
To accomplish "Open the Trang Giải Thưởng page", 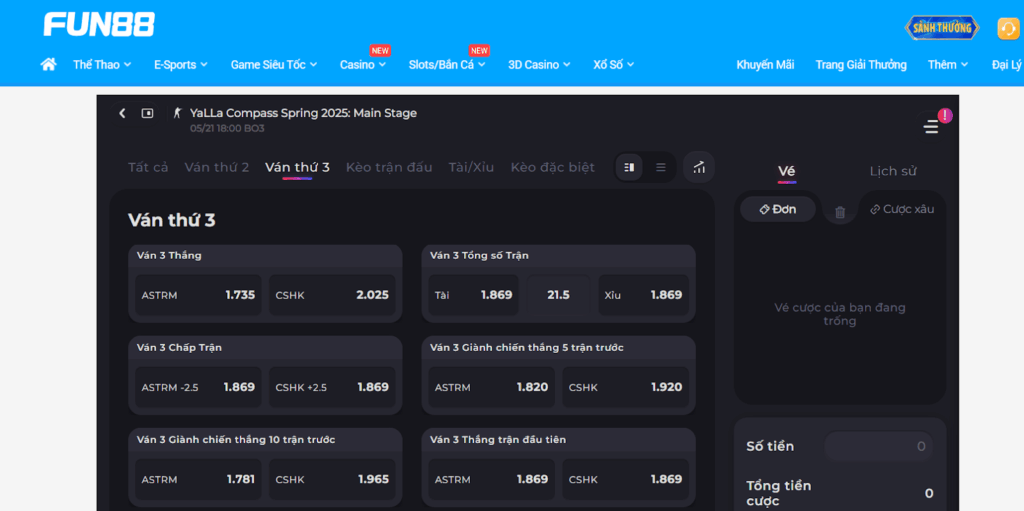I will coord(861,65).
